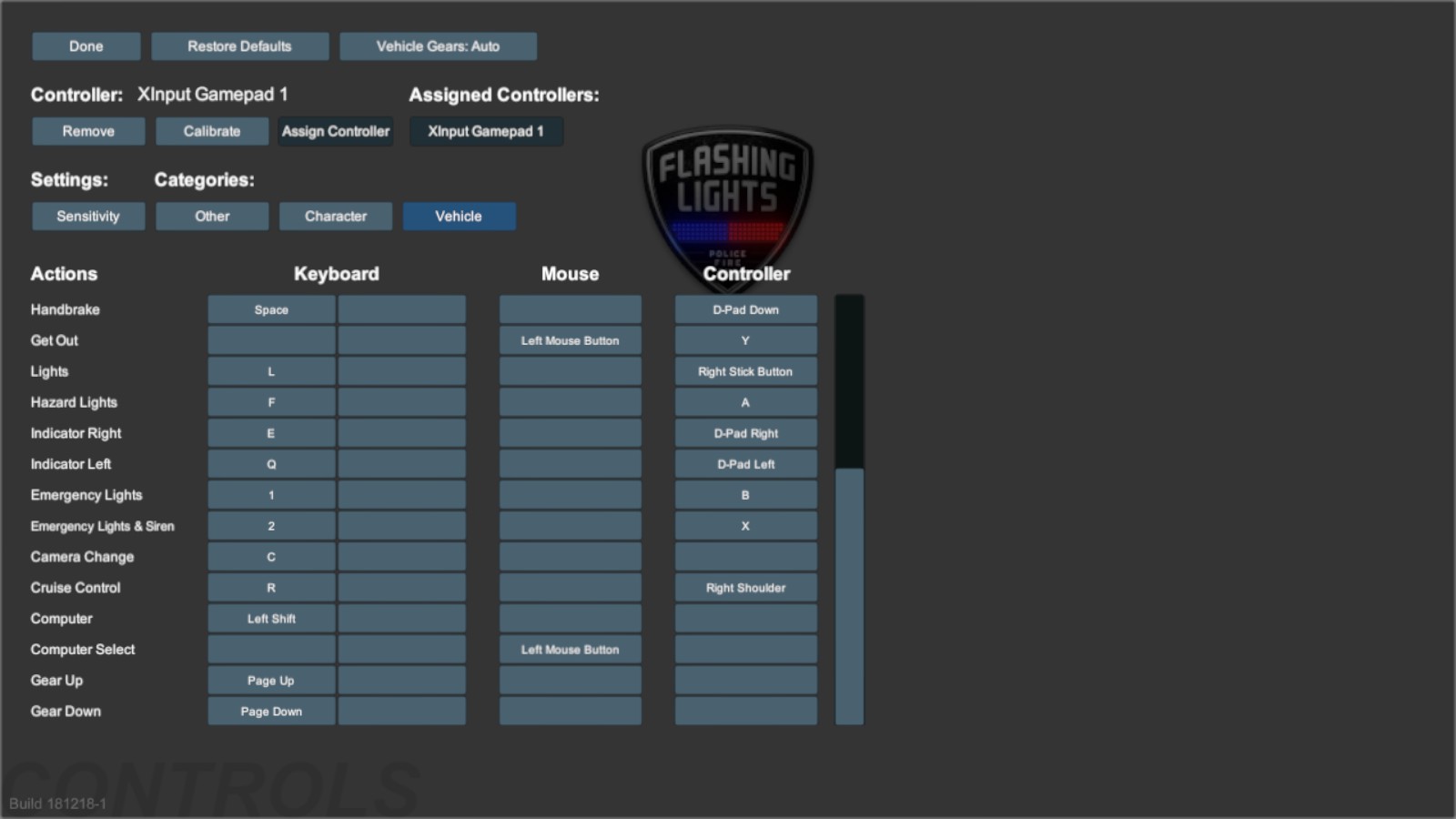
Task: Rebind Handbrake controller D-Pad Down
Action: 746,309
